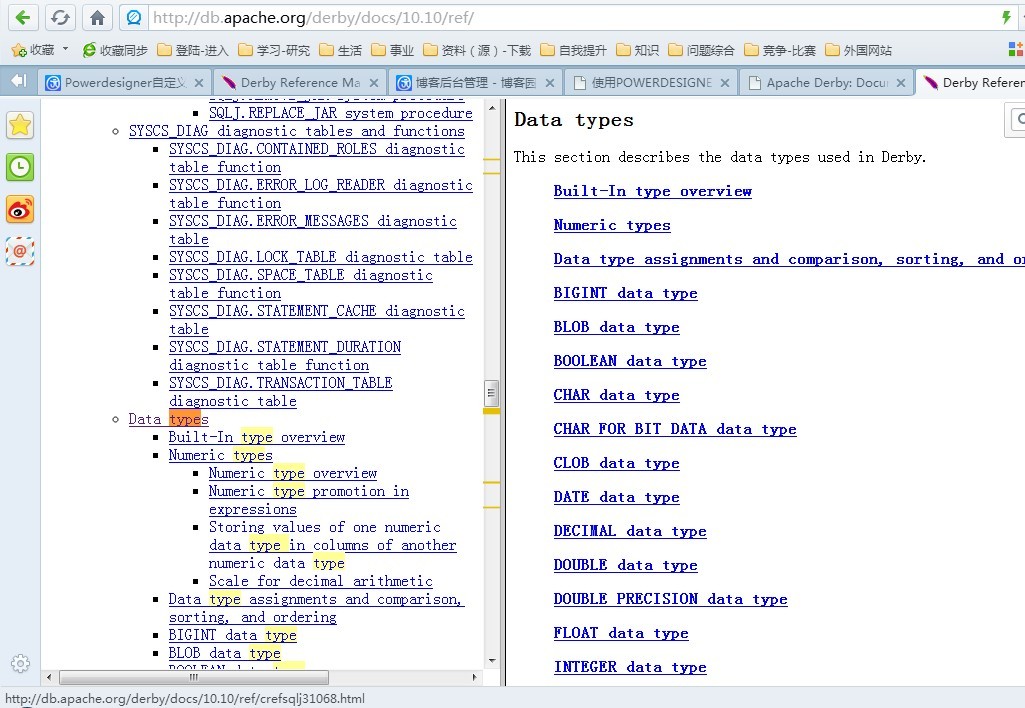The height and width of the screenshot is (708, 1025).
Task: Close the Apache Derby: Docu tab
Action: coord(901,83)
